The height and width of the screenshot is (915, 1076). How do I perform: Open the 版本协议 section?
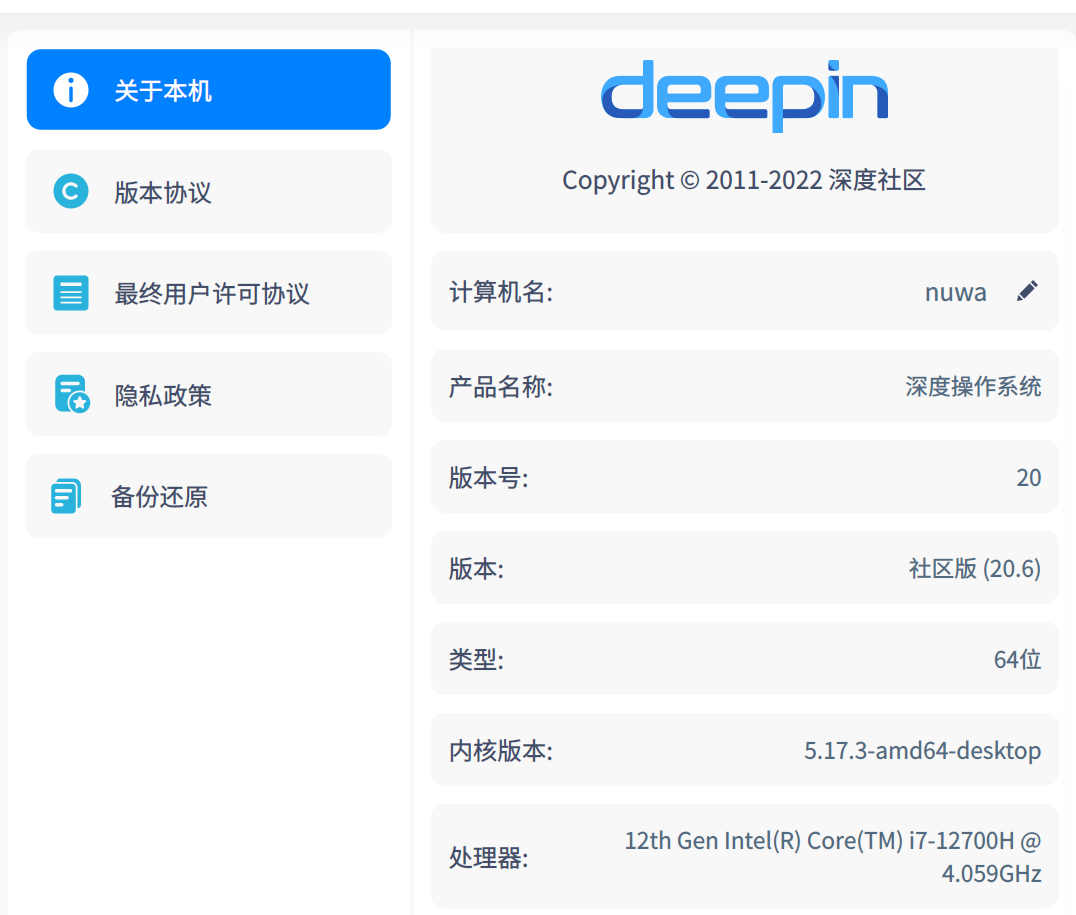[x=208, y=191]
